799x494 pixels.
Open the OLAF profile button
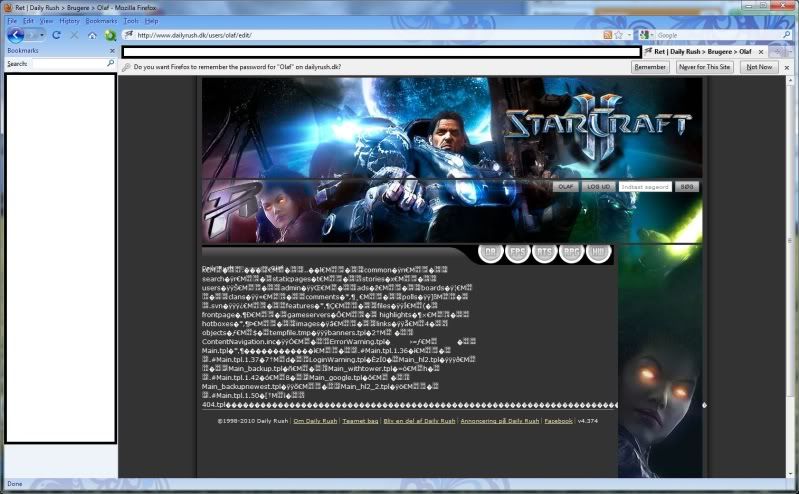pos(566,187)
